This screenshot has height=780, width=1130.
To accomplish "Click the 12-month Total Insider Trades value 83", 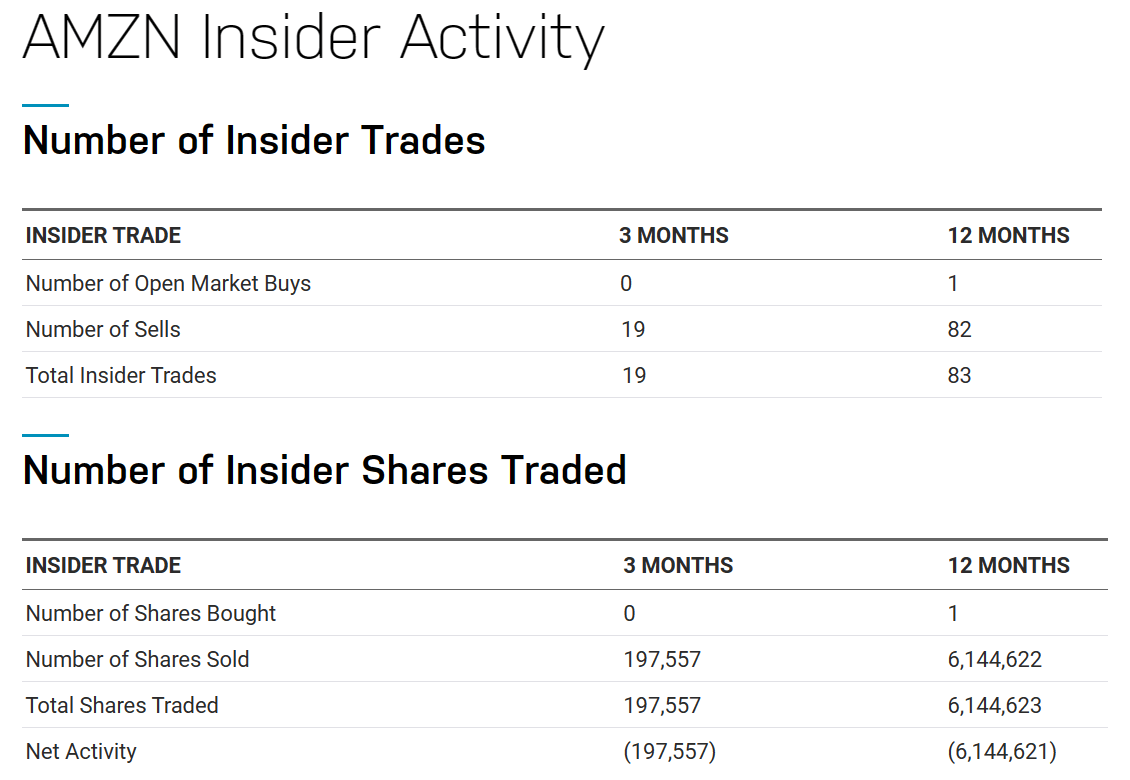I will 959,376.
